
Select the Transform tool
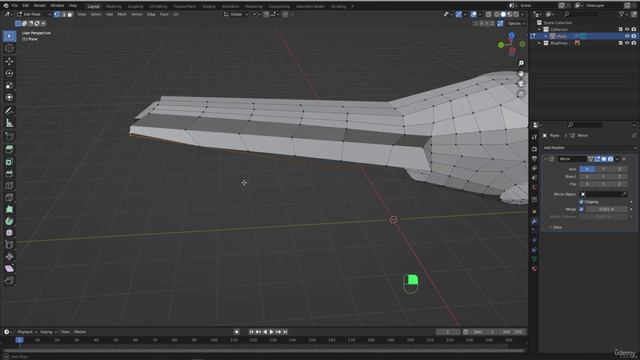[x=9, y=98]
